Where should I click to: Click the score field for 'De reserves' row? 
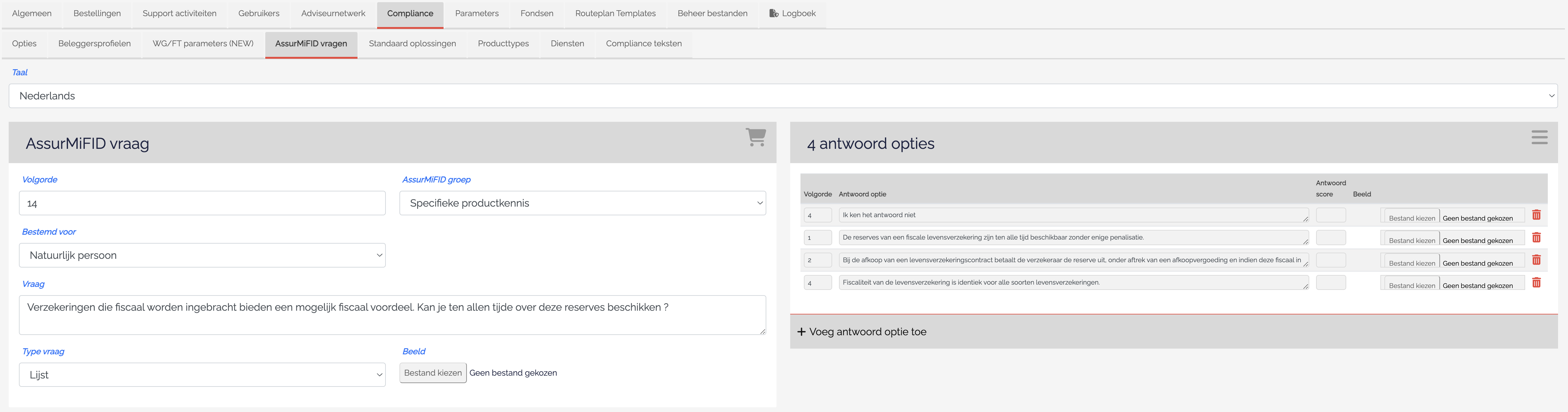pyautogui.click(x=1331, y=237)
